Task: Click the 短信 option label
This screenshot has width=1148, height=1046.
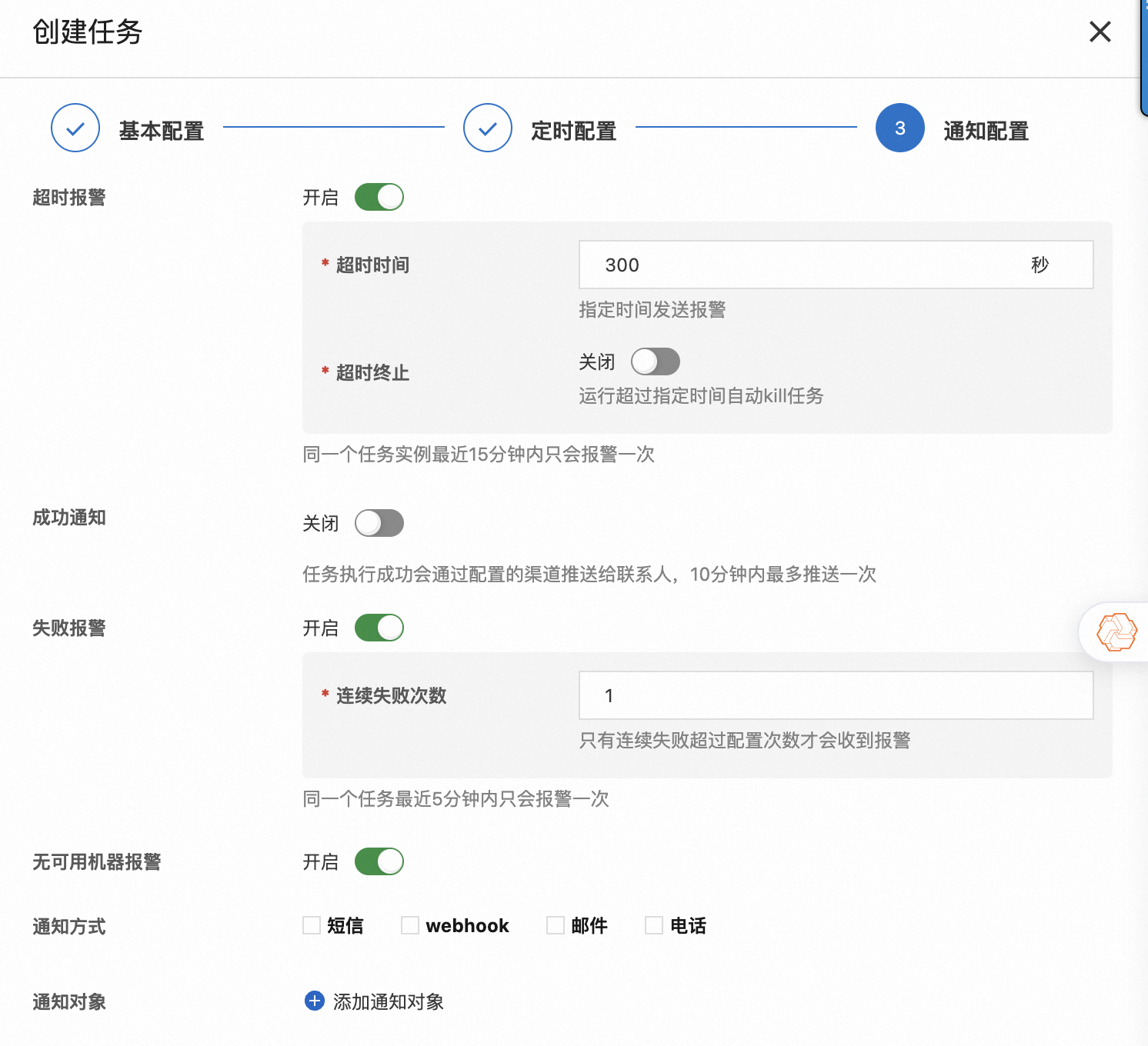Action: pos(345,925)
